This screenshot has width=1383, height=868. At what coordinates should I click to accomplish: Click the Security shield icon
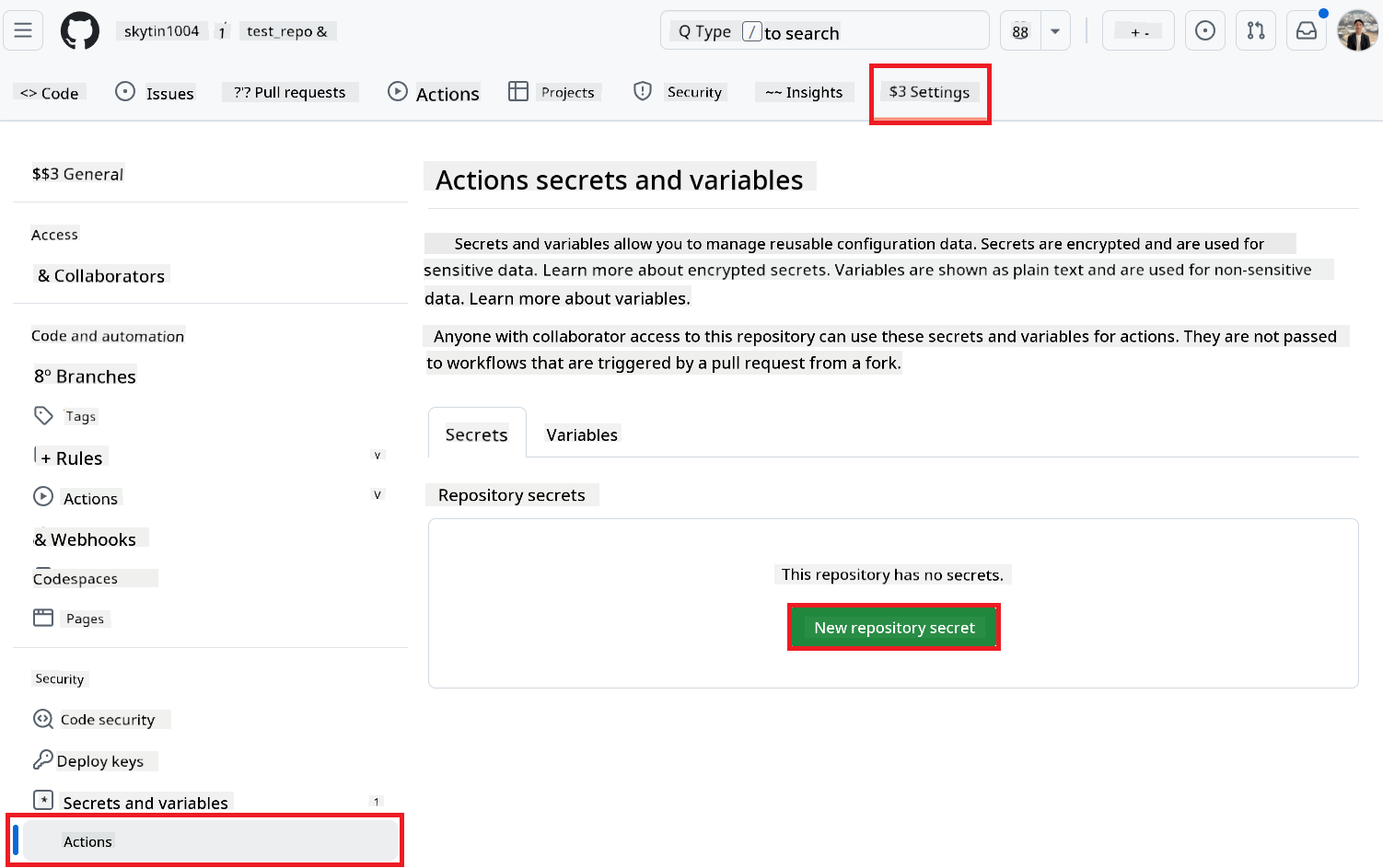642,91
